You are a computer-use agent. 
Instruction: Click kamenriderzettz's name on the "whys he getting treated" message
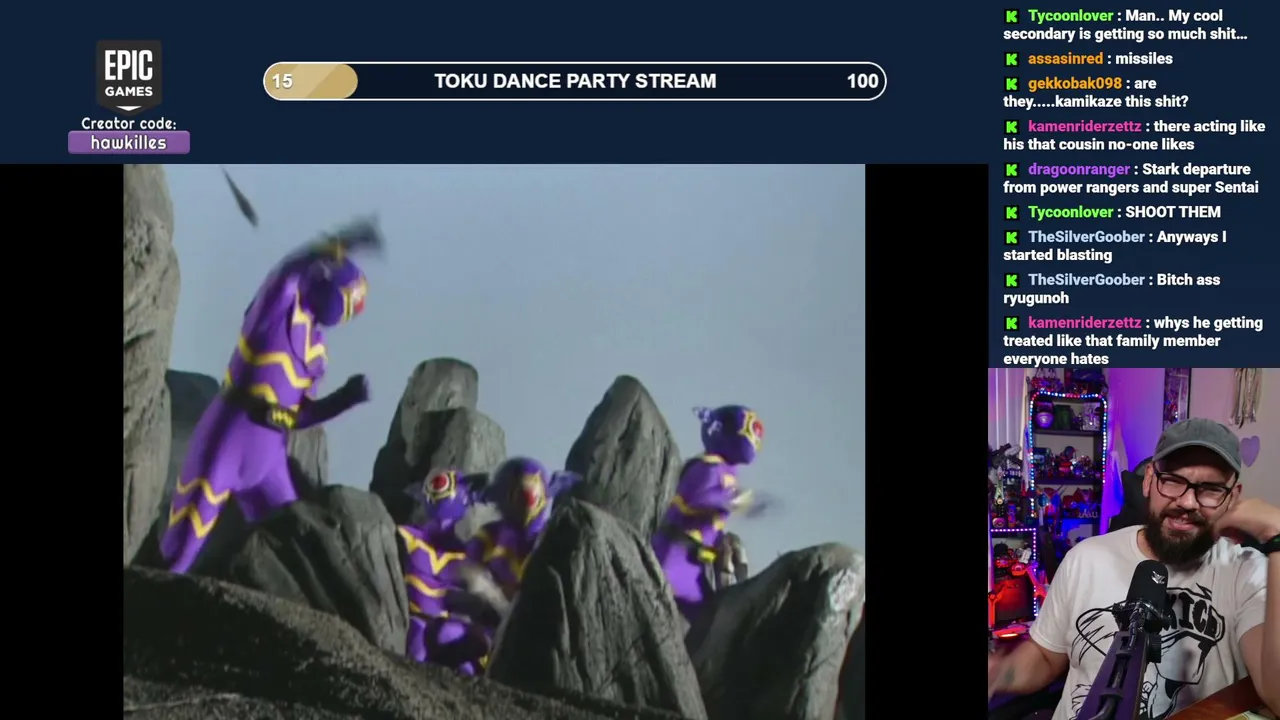[1084, 323]
